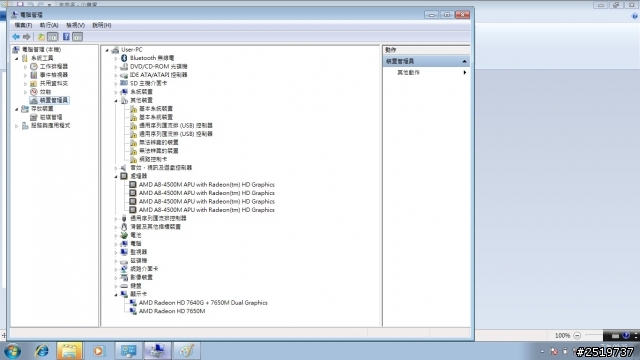Open the 檢視(V) menu
This screenshot has height=360, width=640.
(76, 25)
